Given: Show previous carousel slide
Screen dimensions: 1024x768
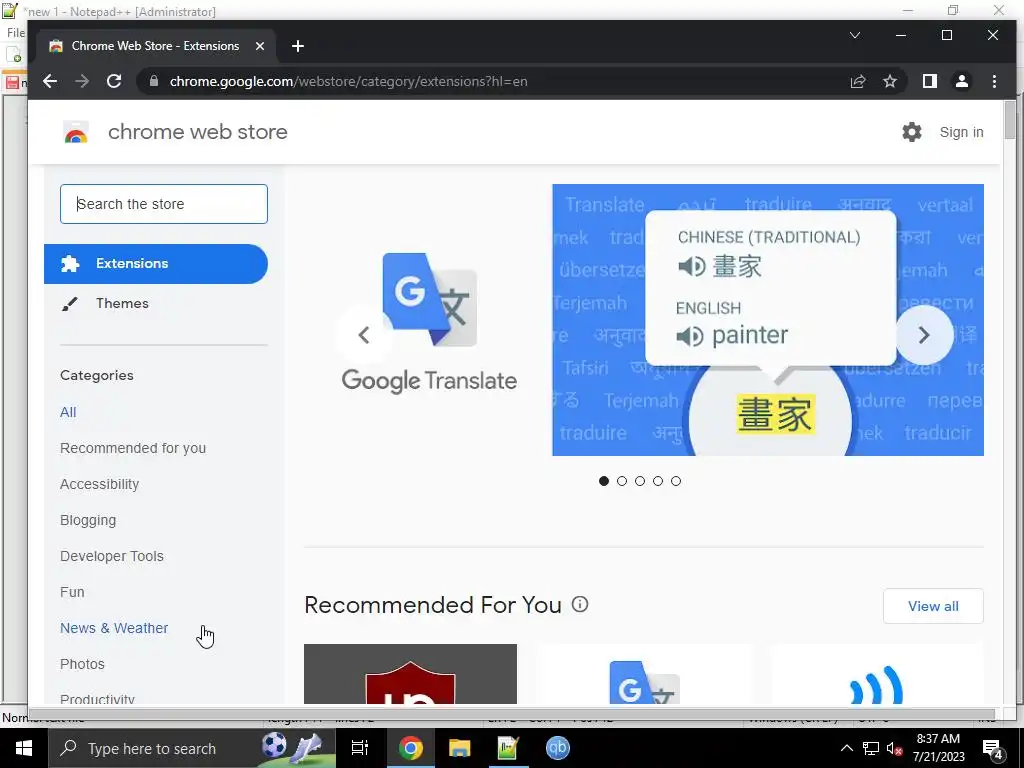Looking at the screenshot, I should (364, 335).
